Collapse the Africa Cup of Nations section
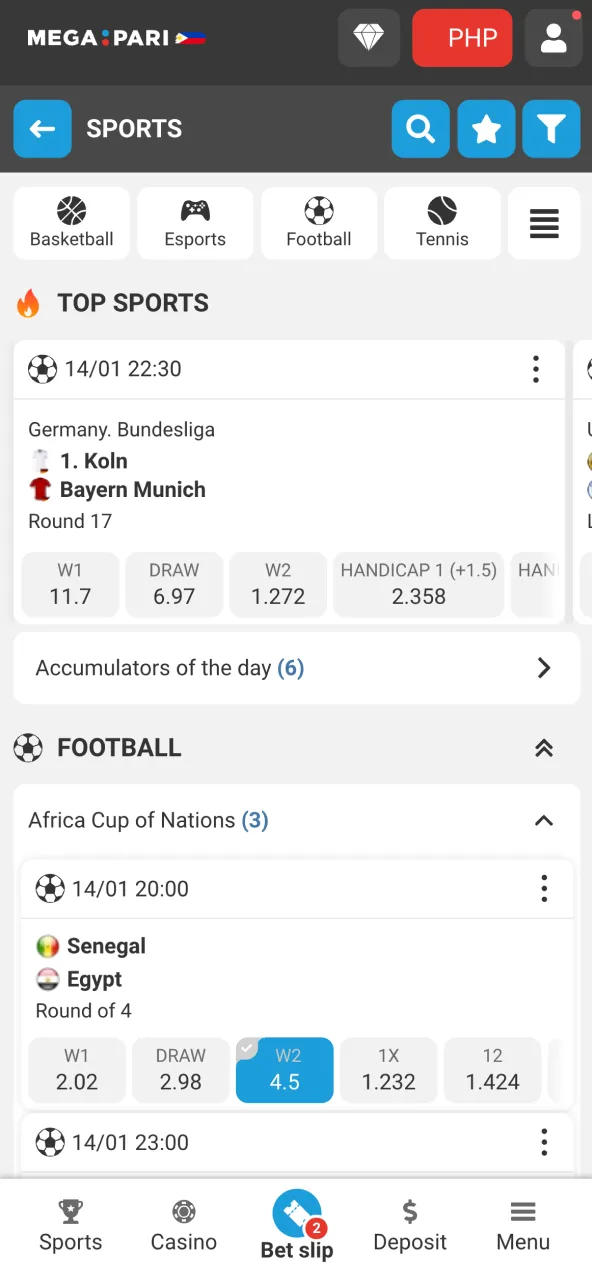The image size is (592, 1280). (543, 821)
